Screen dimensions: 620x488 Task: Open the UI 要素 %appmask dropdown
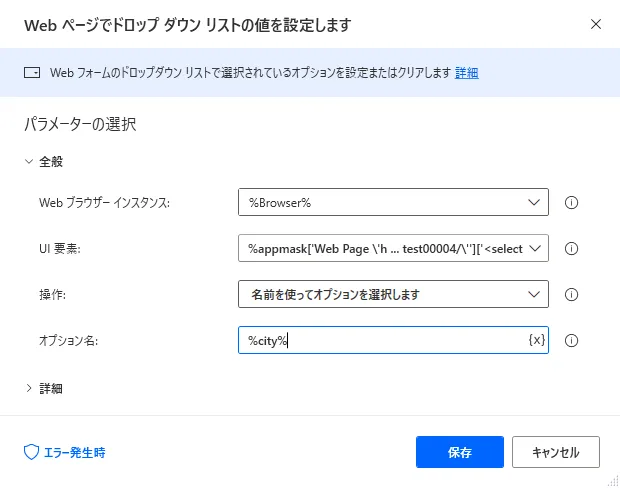click(x=394, y=249)
